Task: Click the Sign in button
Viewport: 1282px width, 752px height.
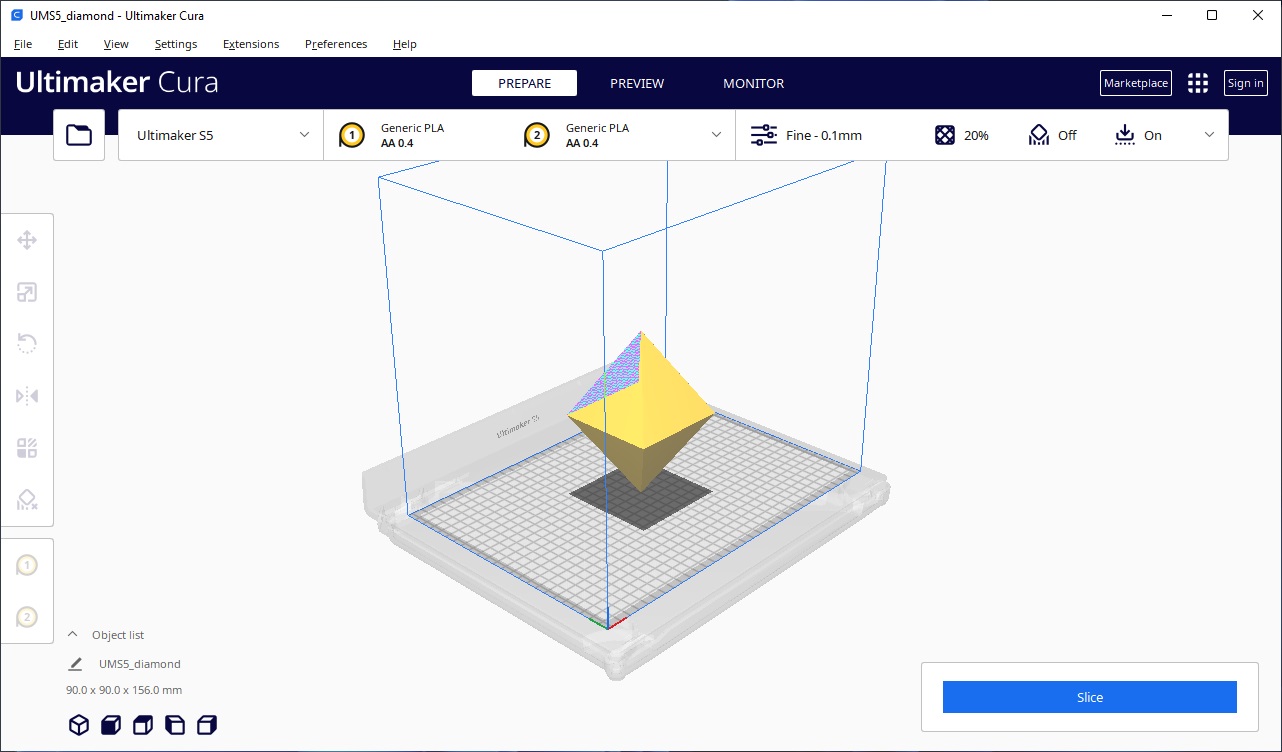Action: coord(1246,83)
